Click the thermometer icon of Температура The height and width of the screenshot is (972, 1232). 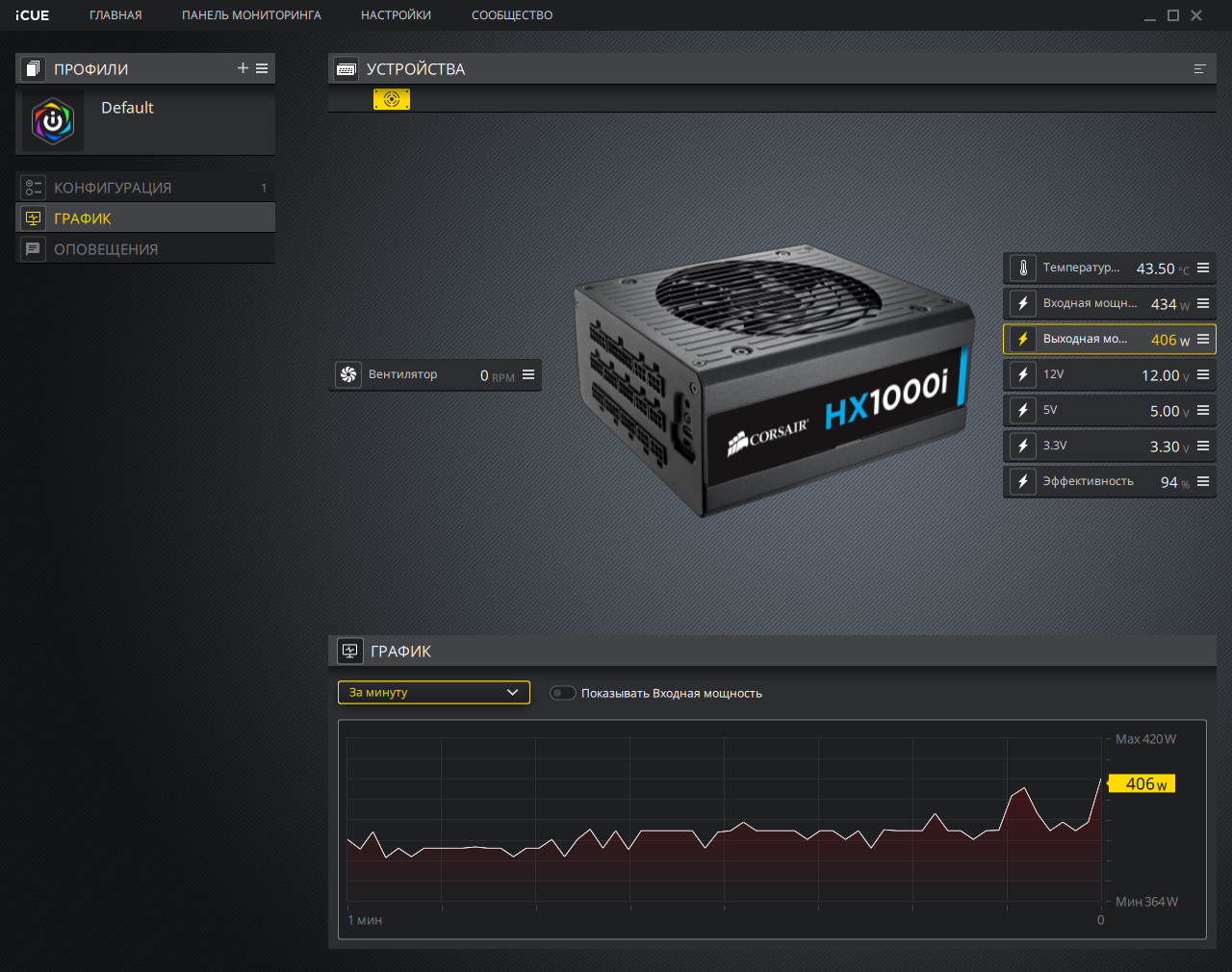coord(1023,268)
